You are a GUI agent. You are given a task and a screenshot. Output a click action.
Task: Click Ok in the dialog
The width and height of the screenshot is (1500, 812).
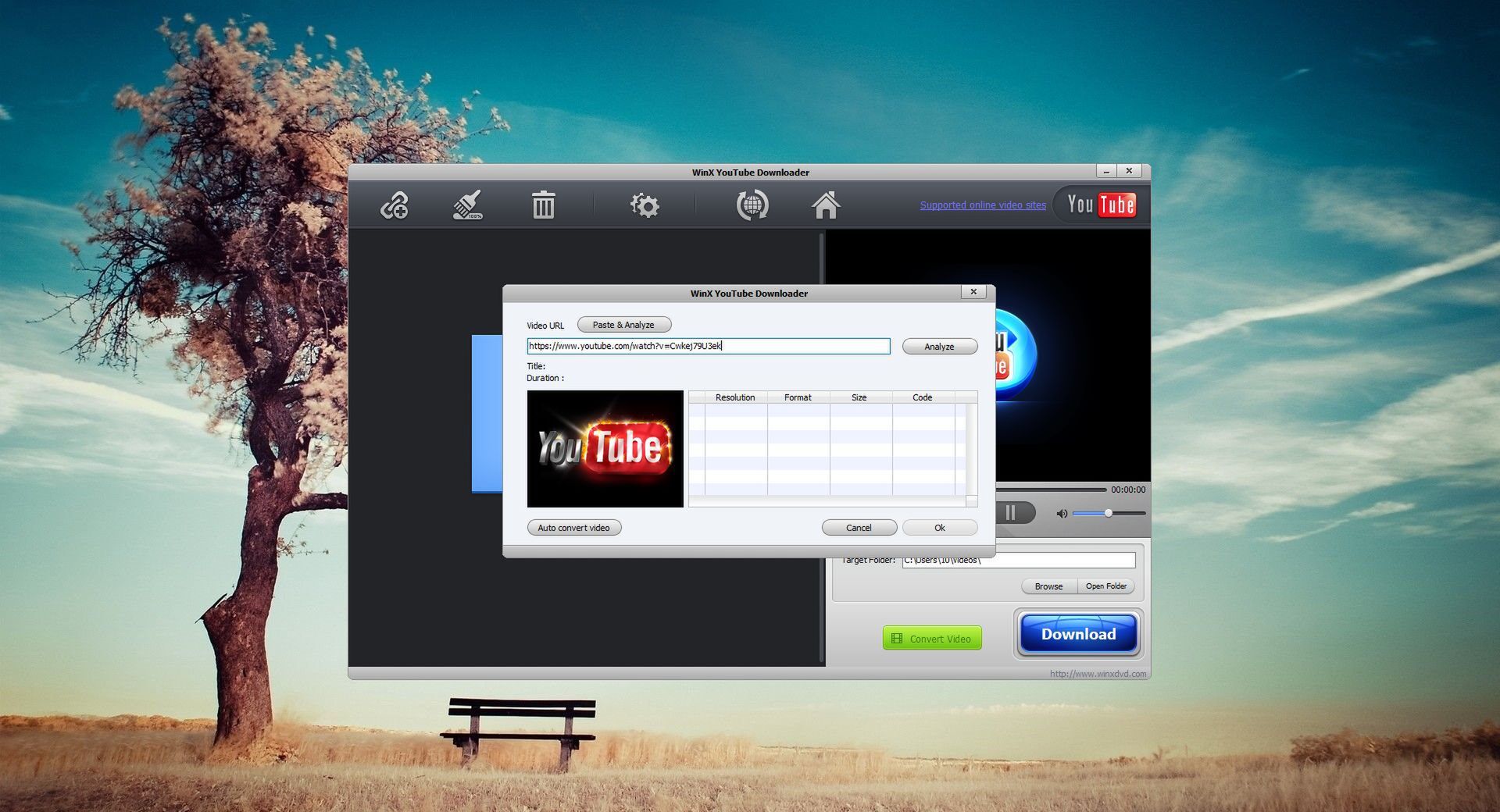pyautogui.click(x=940, y=528)
